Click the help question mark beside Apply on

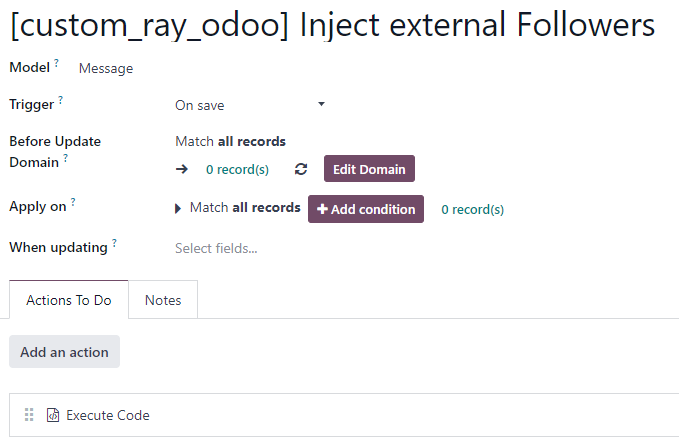(73, 201)
